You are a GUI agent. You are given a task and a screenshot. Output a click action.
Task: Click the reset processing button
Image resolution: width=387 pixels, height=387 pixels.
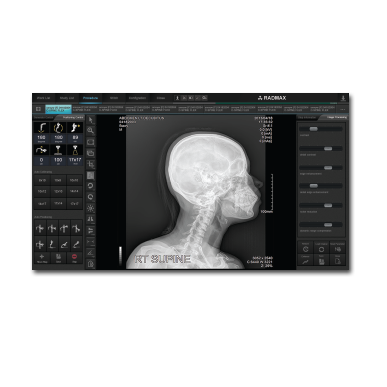[x=305, y=248]
